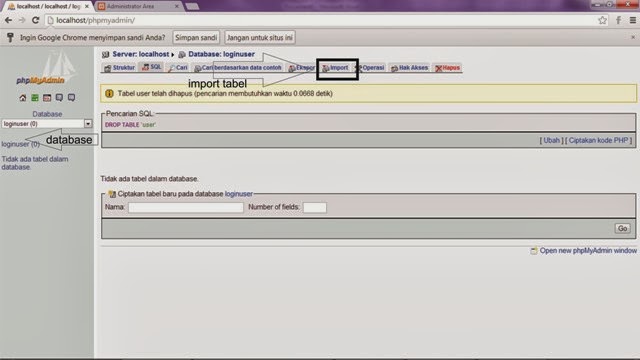Bookmark this page with the star icon
The width and height of the screenshot is (640, 360).
pyautogui.click(x=602, y=20)
